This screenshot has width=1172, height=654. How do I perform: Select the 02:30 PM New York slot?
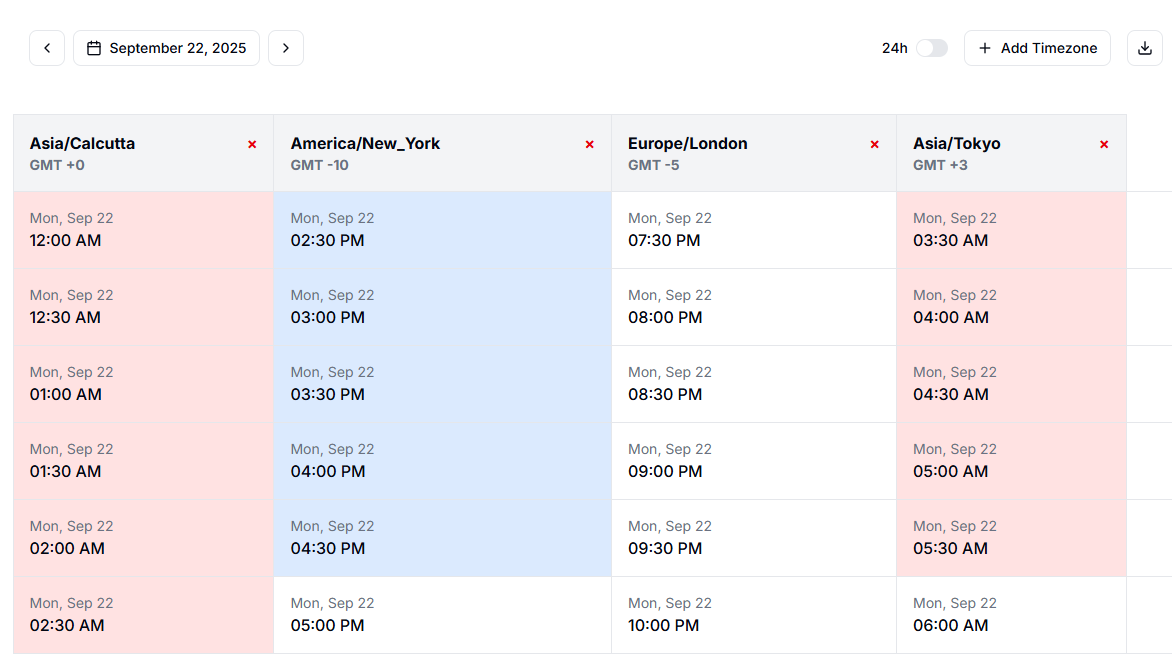tap(442, 230)
